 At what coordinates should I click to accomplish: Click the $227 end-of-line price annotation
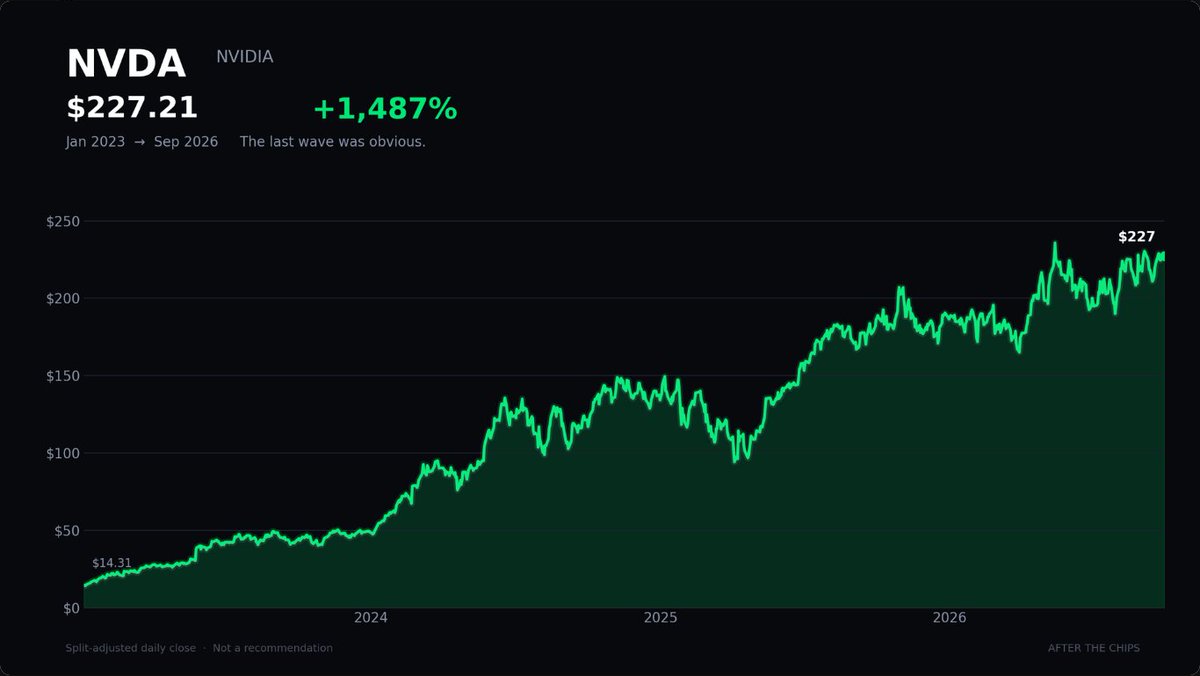click(x=1137, y=237)
